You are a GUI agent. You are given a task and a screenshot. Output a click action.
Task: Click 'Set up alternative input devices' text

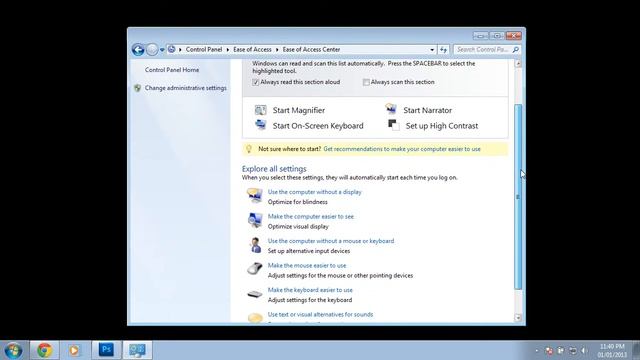[x=309, y=251]
